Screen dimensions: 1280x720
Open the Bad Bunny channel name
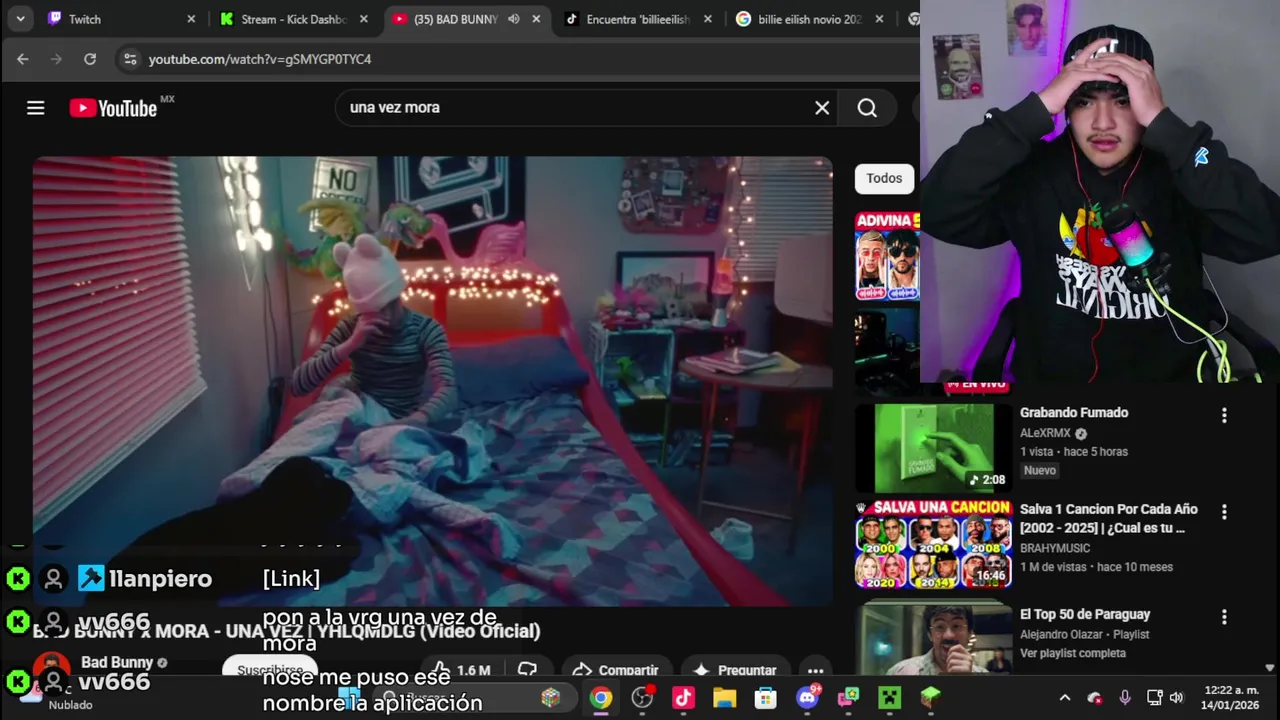coord(117,662)
